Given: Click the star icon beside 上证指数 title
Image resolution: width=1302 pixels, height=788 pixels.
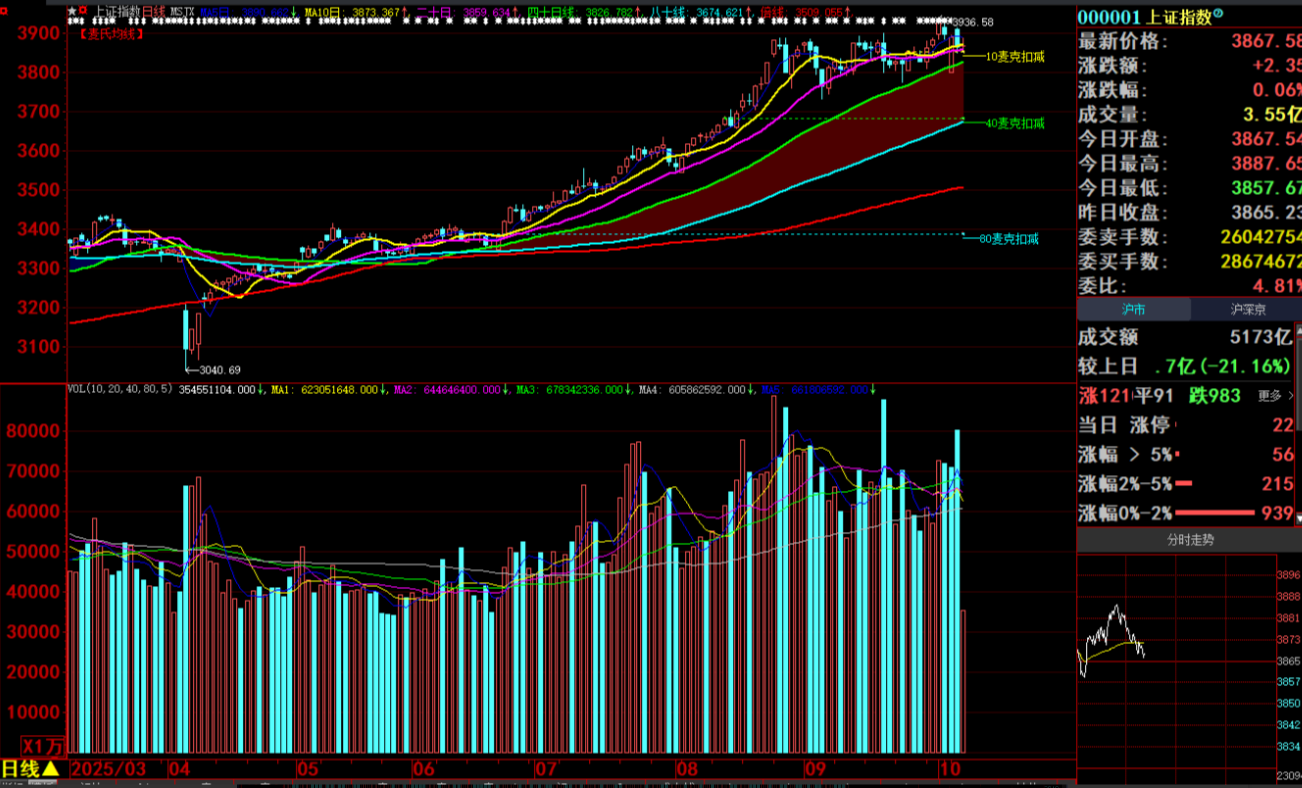Looking at the screenshot, I should coord(71,12).
